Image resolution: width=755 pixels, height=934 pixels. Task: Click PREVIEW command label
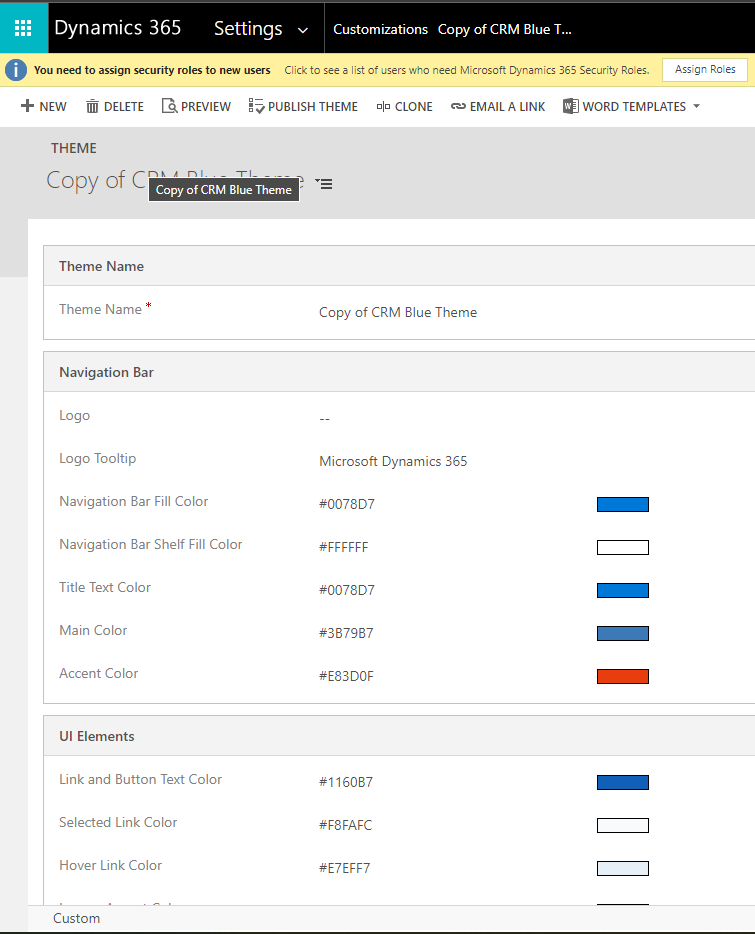(206, 107)
